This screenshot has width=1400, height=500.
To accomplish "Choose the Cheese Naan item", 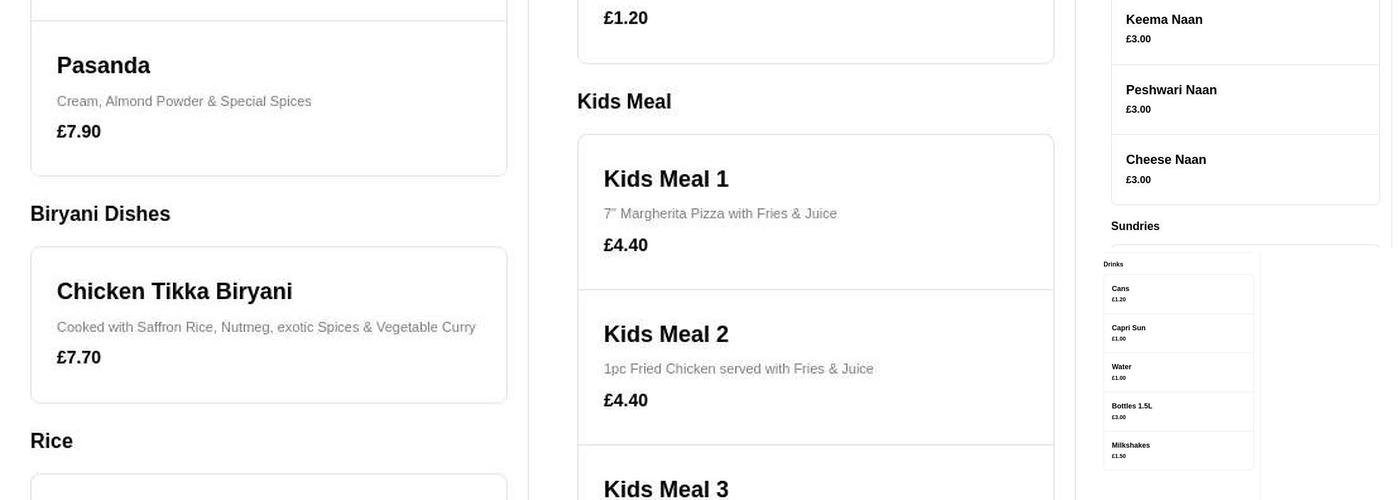I will 1244,168.
